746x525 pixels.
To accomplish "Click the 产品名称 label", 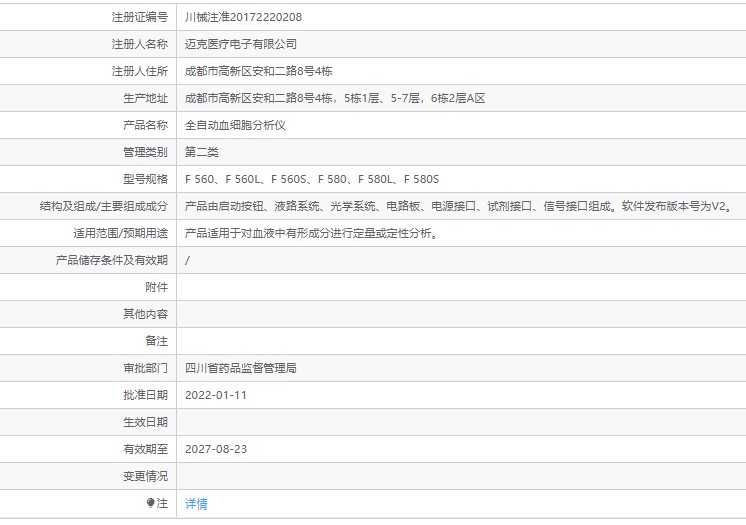I will (x=146, y=125).
